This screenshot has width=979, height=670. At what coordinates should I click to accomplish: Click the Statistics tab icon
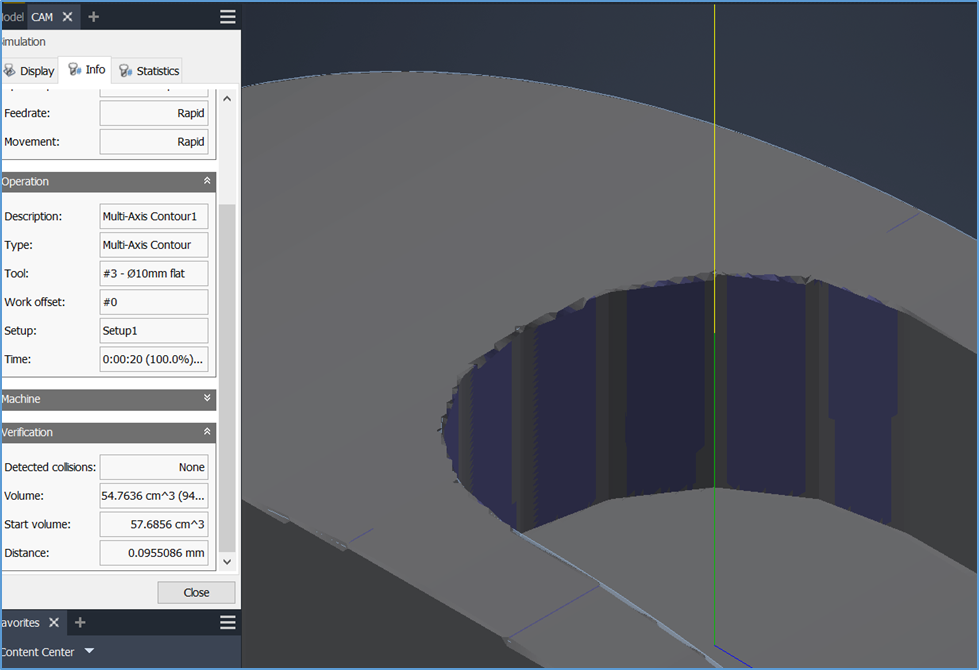pos(124,70)
